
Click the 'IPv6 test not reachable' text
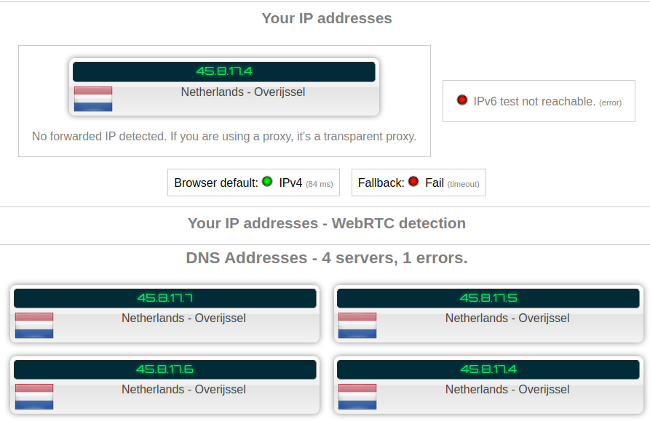[x=534, y=101]
